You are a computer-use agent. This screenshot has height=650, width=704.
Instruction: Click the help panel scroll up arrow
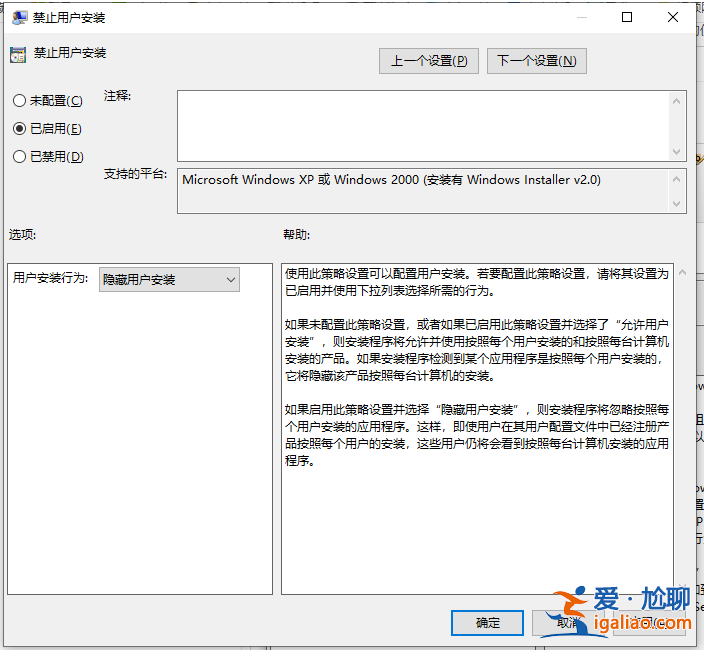point(682,272)
